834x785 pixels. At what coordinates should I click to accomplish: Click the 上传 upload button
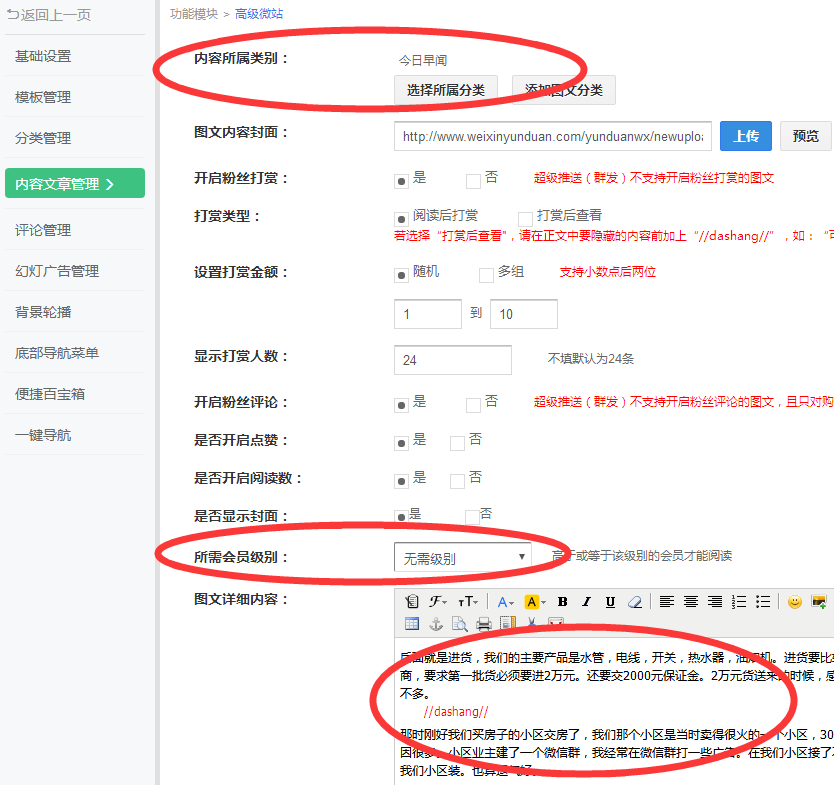click(746, 136)
